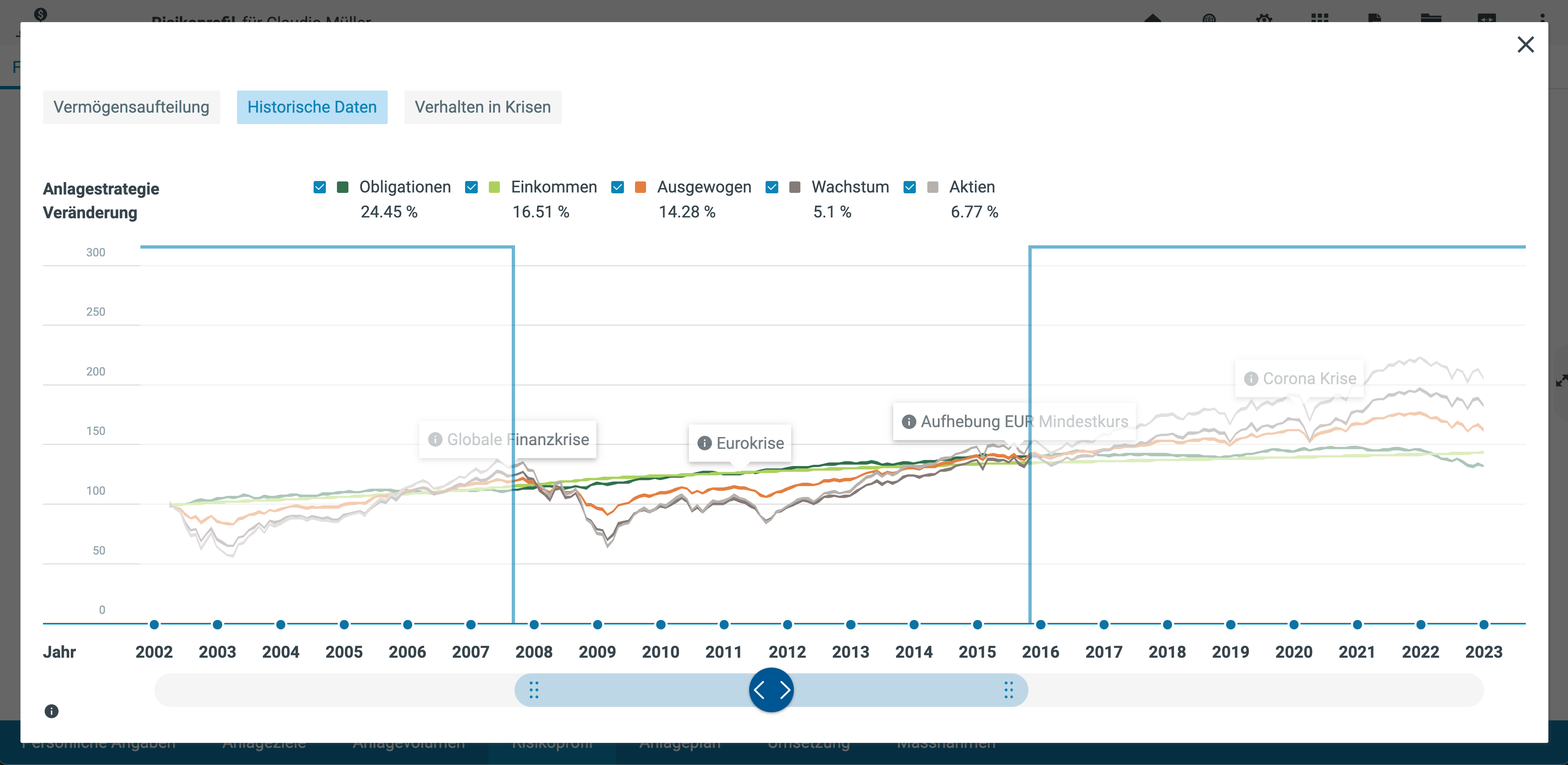Screen dimensions: 1568x765
Task: Disable the Aktien strategy checkbox
Action: 909,187
